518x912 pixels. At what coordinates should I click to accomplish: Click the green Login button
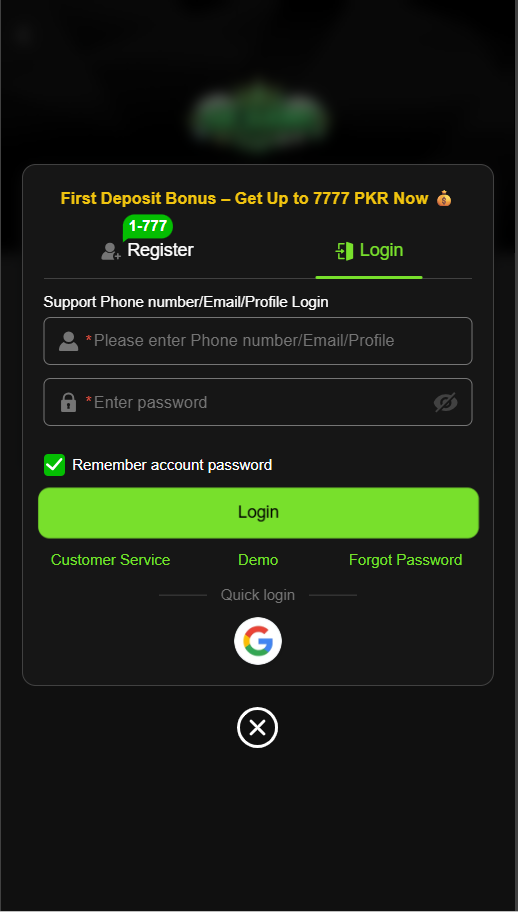pyautogui.click(x=258, y=512)
